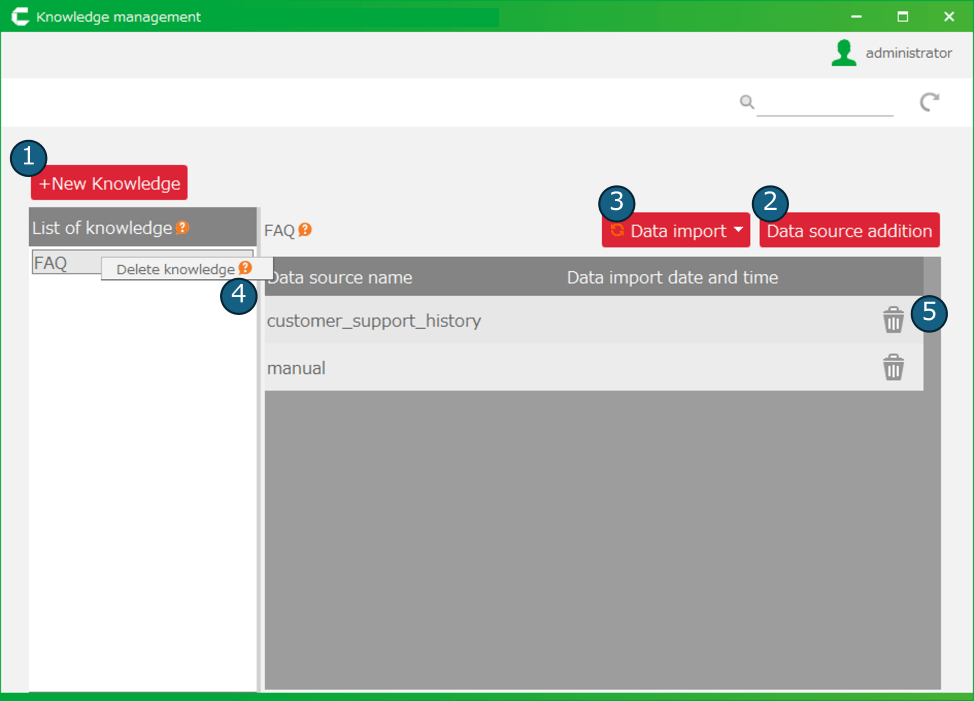Click trash icon for the manual data source

pyautogui.click(x=893, y=368)
